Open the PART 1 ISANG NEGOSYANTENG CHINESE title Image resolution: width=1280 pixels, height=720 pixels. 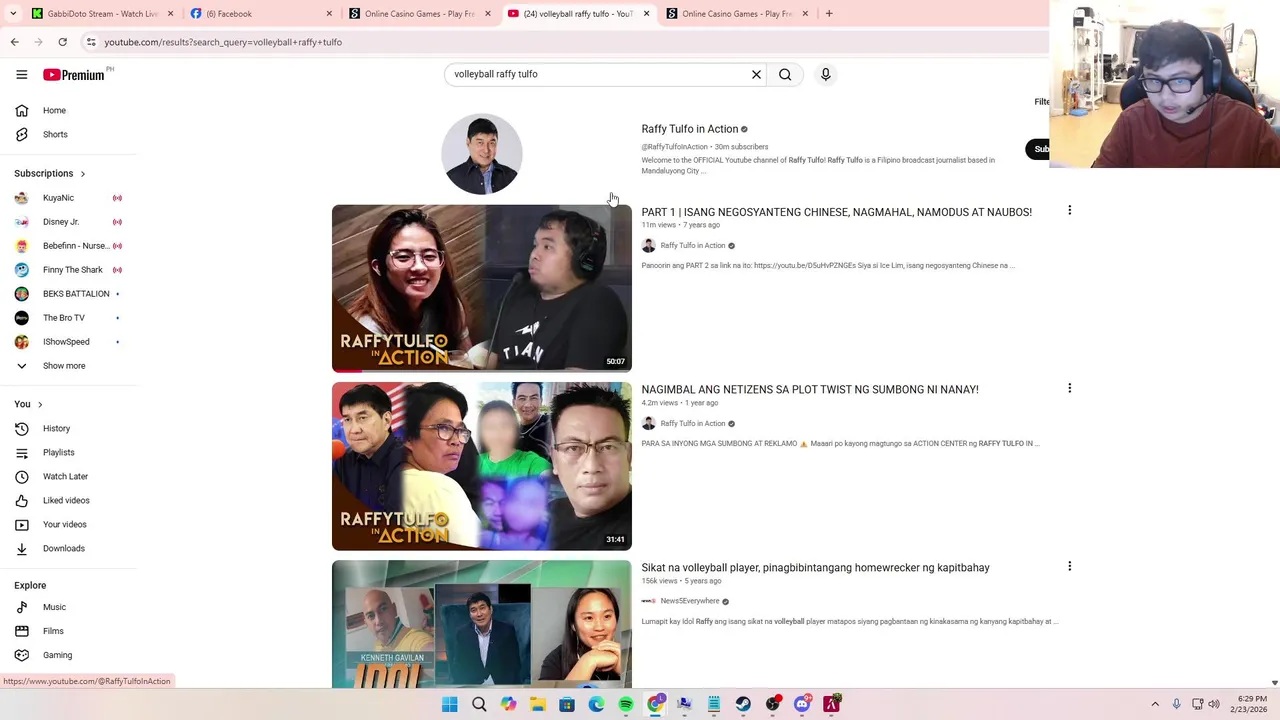pos(836,212)
